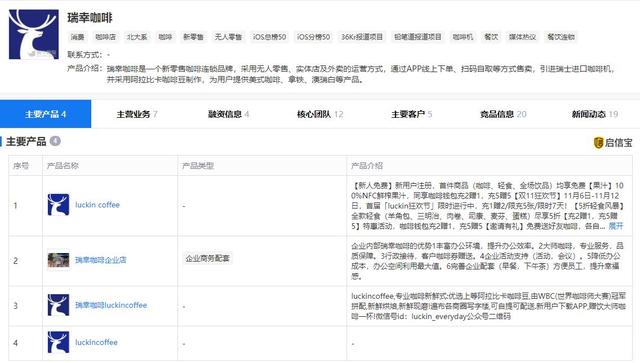Open the 竞品信息 tab
The image size is (640, 363).
point(503,114)
